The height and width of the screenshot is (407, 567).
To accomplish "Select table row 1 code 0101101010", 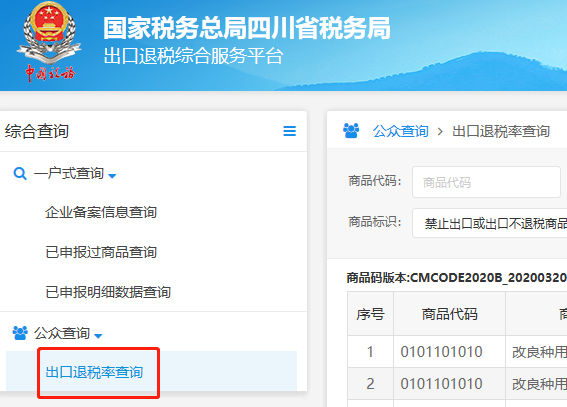I will (442, 352).
